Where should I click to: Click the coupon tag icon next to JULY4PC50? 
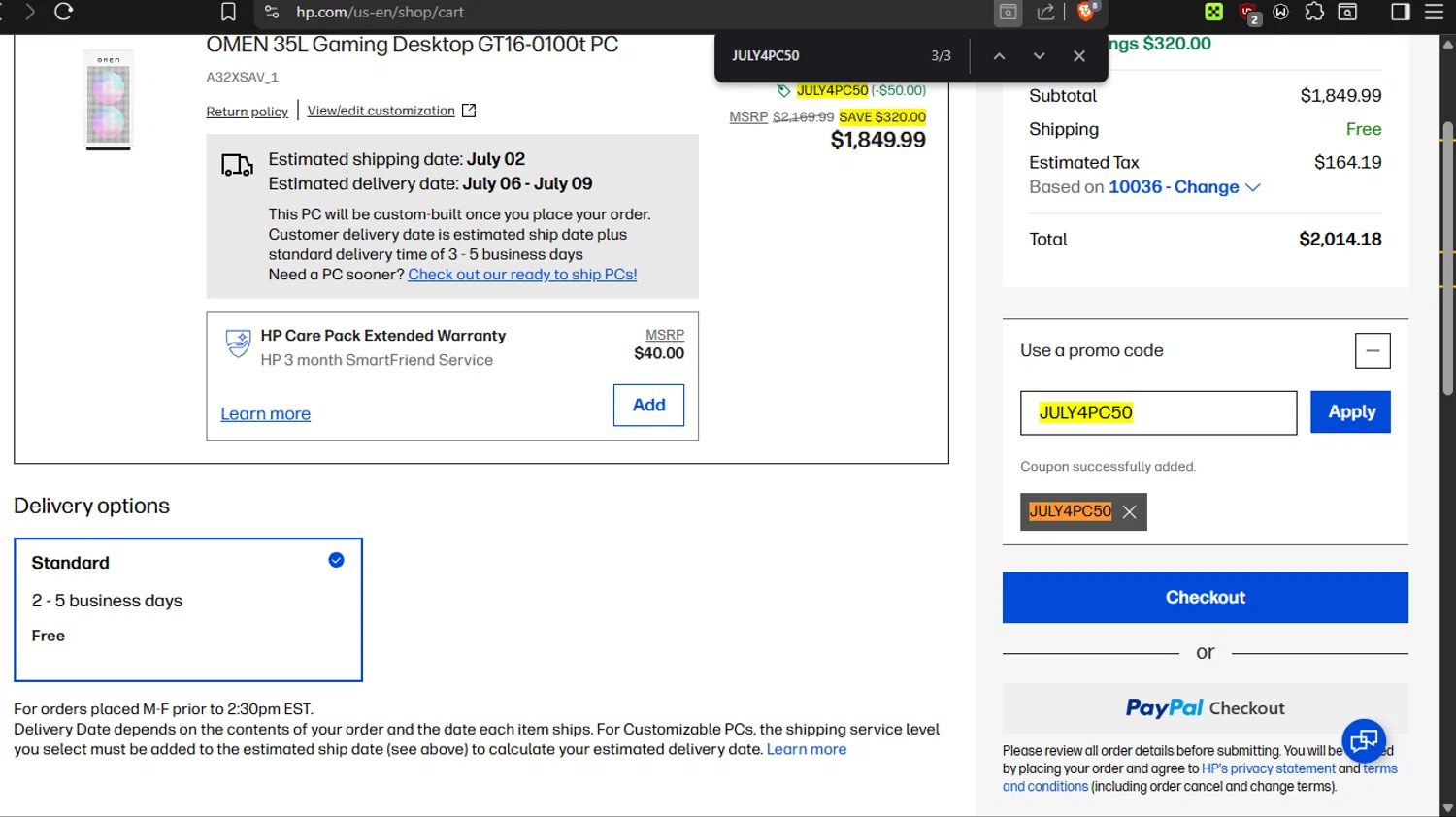[783, 90]
